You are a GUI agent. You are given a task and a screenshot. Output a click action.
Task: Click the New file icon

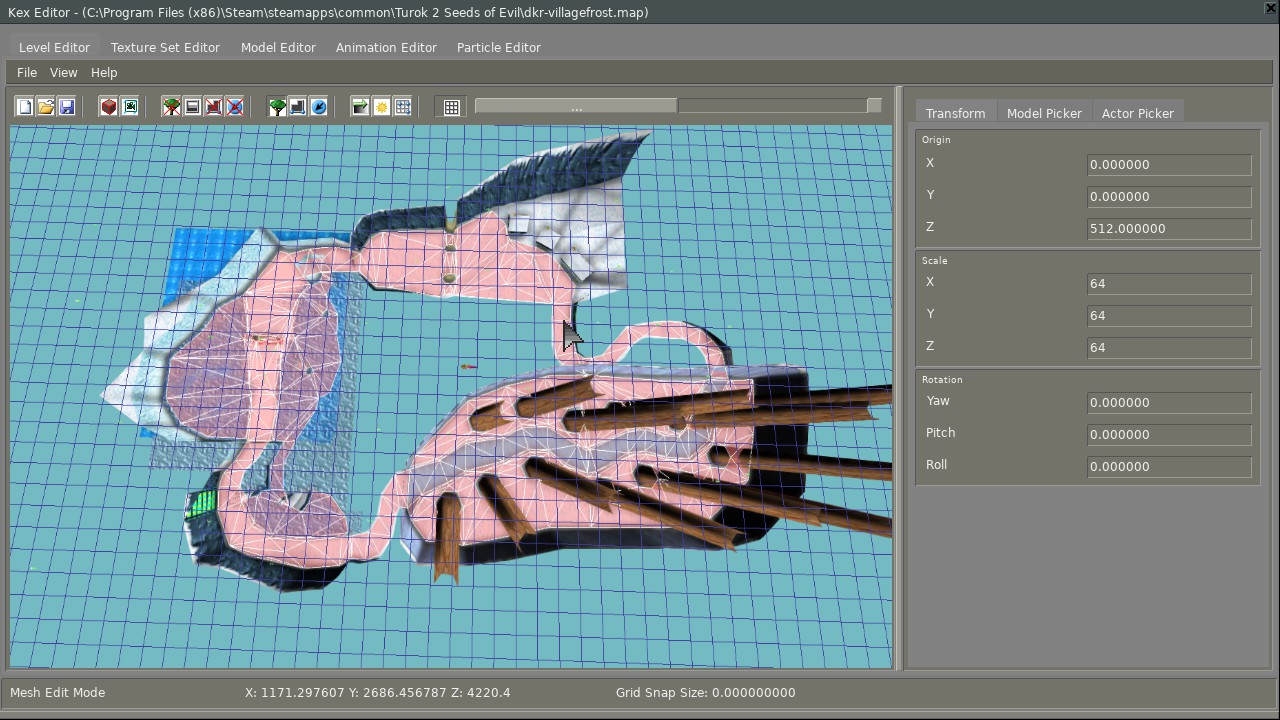pyautogui.click(x=25, y=107)
